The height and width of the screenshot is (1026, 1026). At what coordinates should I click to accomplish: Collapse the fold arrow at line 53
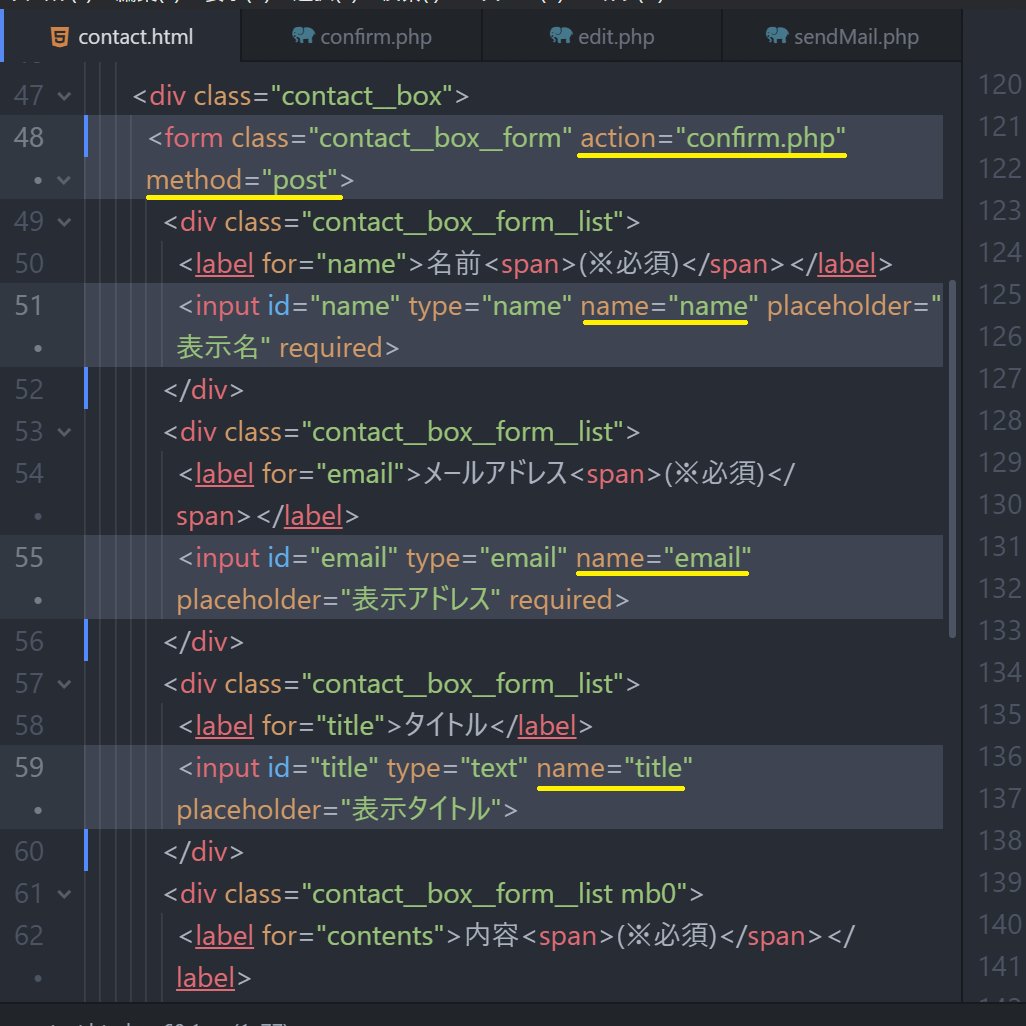coord(64,433)
